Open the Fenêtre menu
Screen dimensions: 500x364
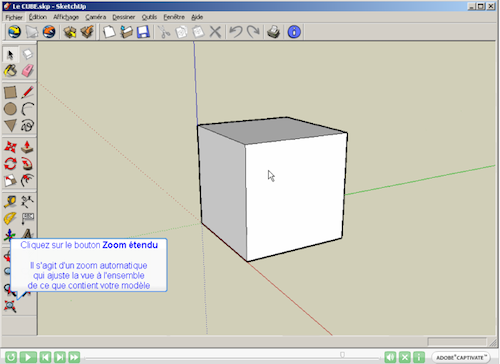click(174, 17)
